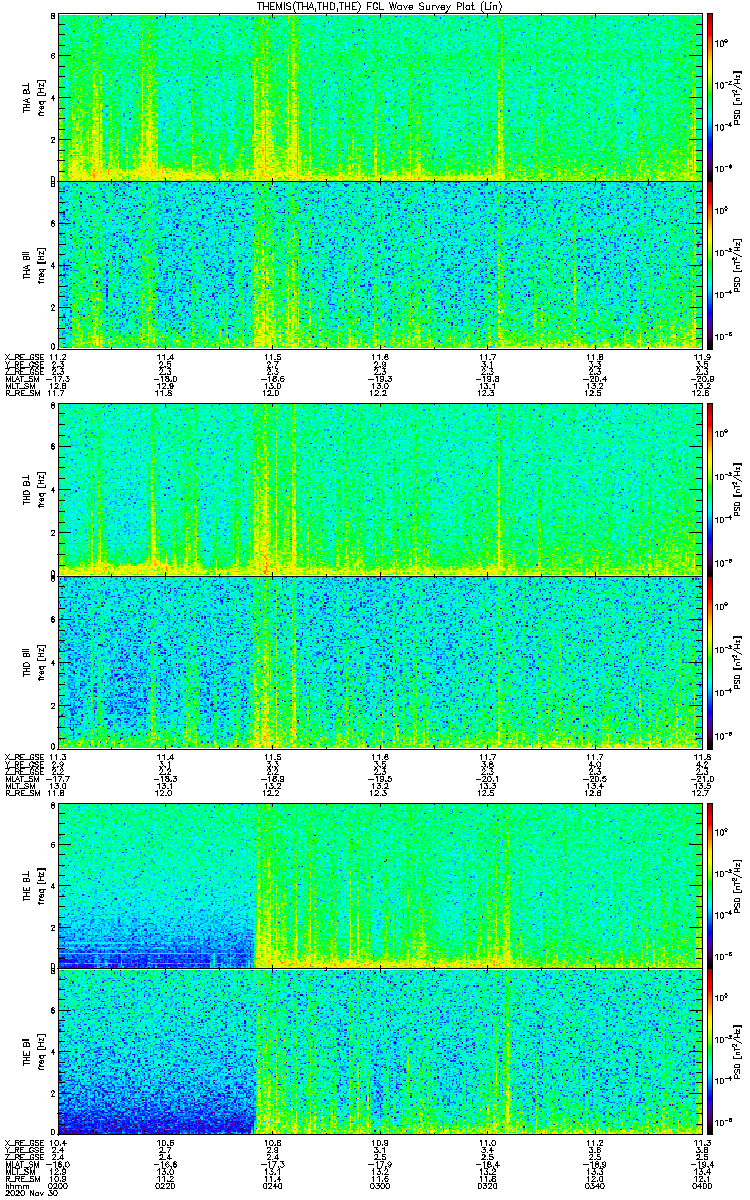This screenshot has width=750, height=1200.
Task: Click the THA B-perpendicular spectrogram color bar
Action: tap(710, 96)
